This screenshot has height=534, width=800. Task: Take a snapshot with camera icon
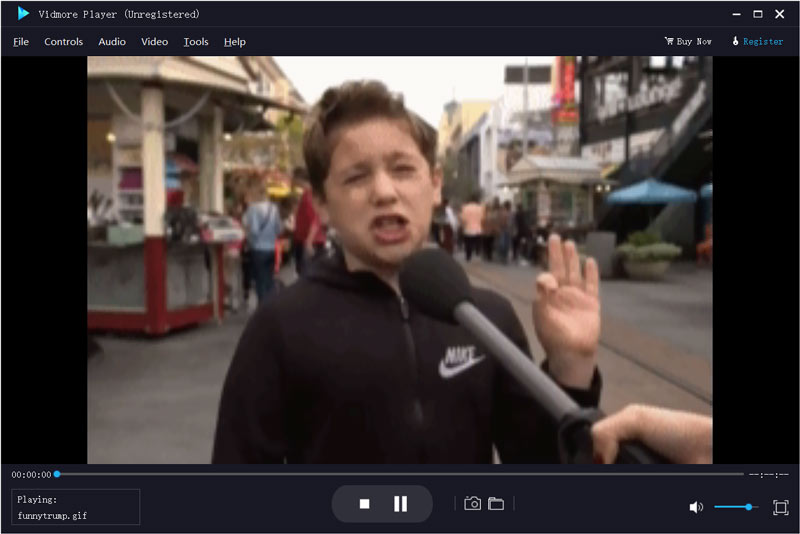click(473, 504)
